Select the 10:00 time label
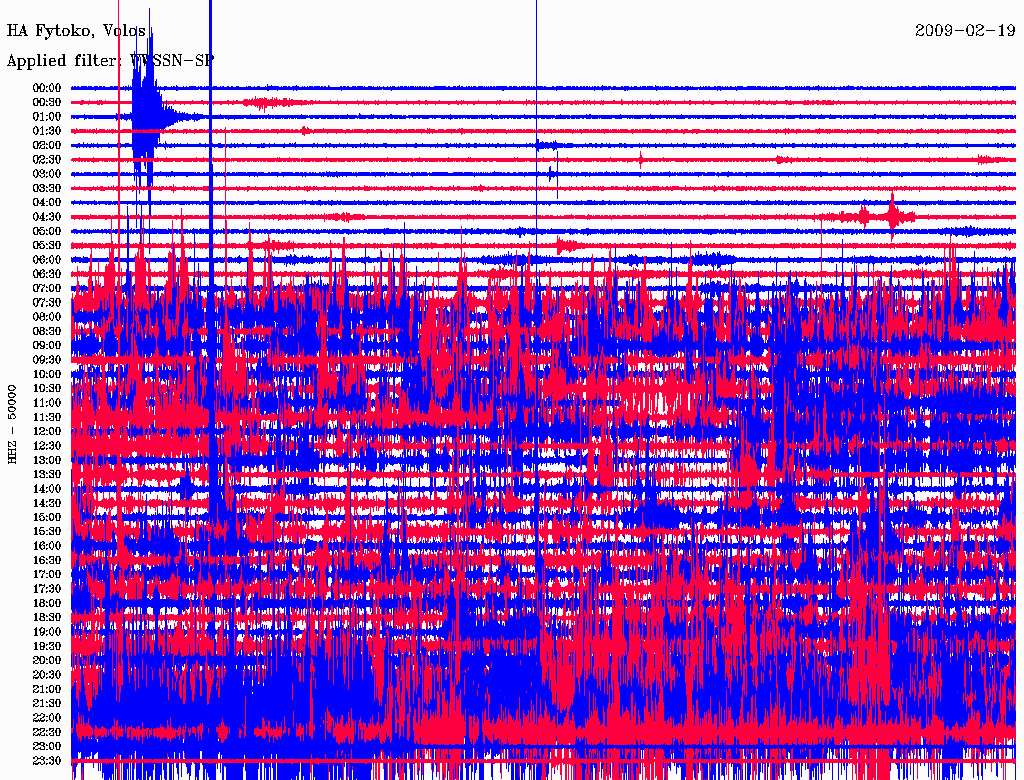 click(x=47, y=374)
